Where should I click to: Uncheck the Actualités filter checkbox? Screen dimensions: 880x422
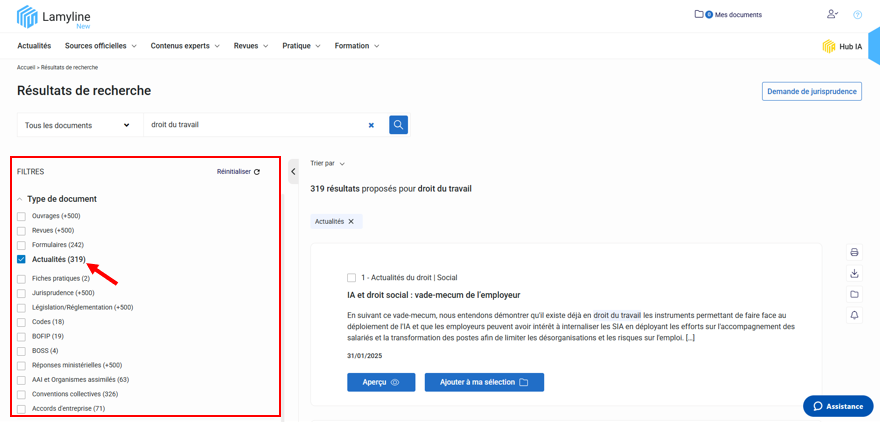(21, 260)
